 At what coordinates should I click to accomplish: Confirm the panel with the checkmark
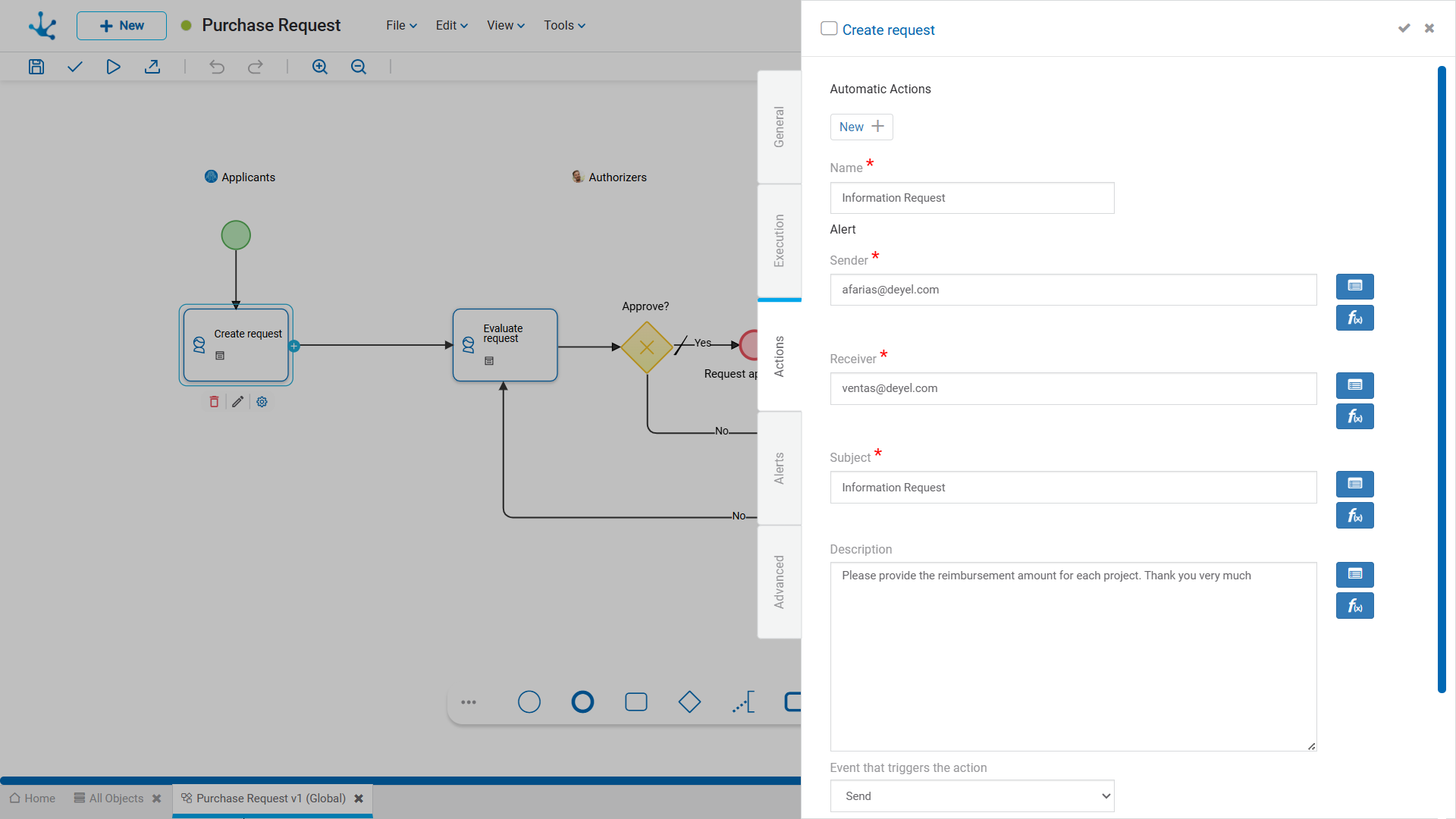point(1404,28)
